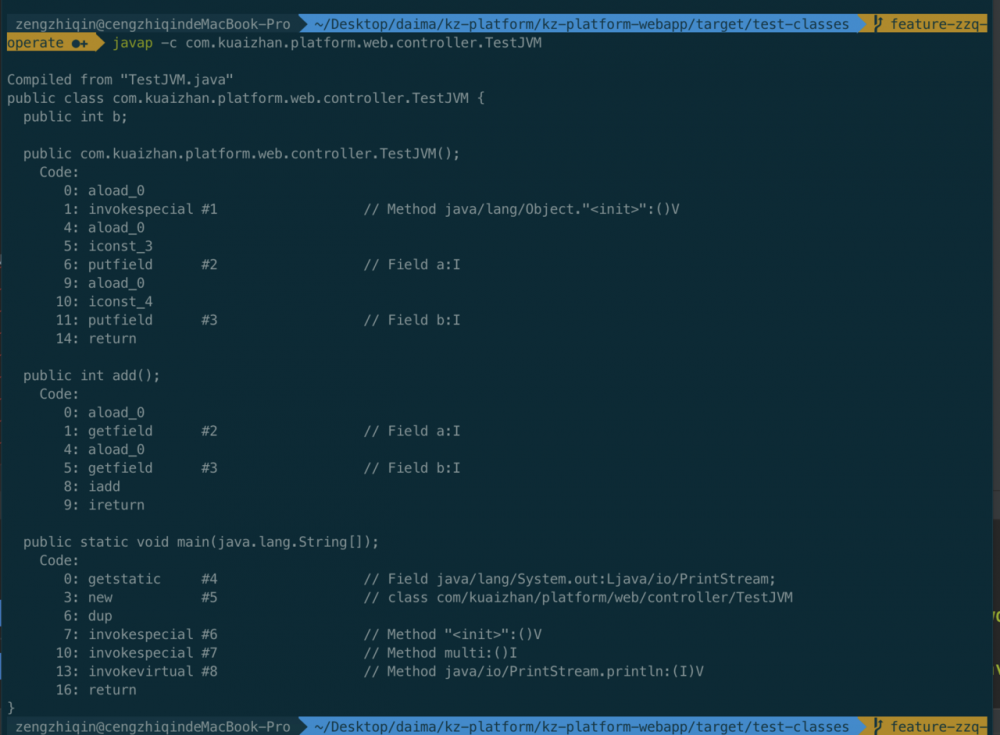Click the git branch icon before the bottom feature-zzq- label

[x=878, y=727]
